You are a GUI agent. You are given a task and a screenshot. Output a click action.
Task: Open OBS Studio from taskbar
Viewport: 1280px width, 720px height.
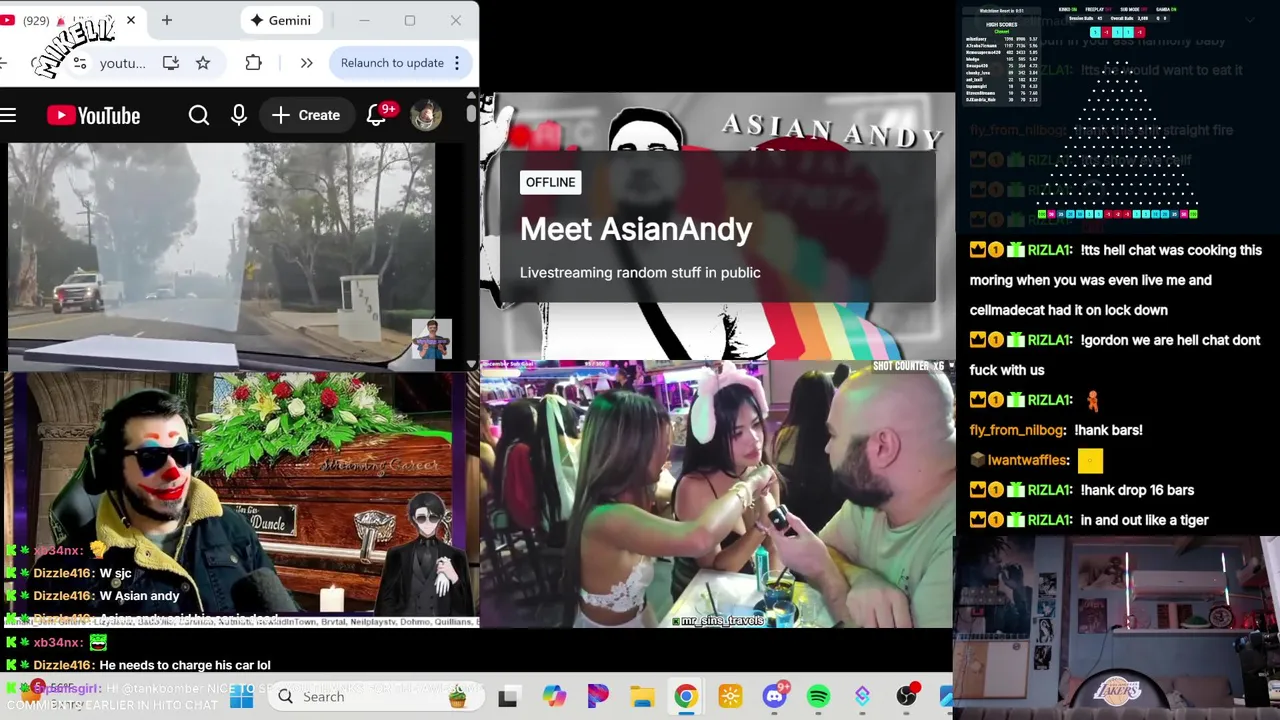coord(906,697)
